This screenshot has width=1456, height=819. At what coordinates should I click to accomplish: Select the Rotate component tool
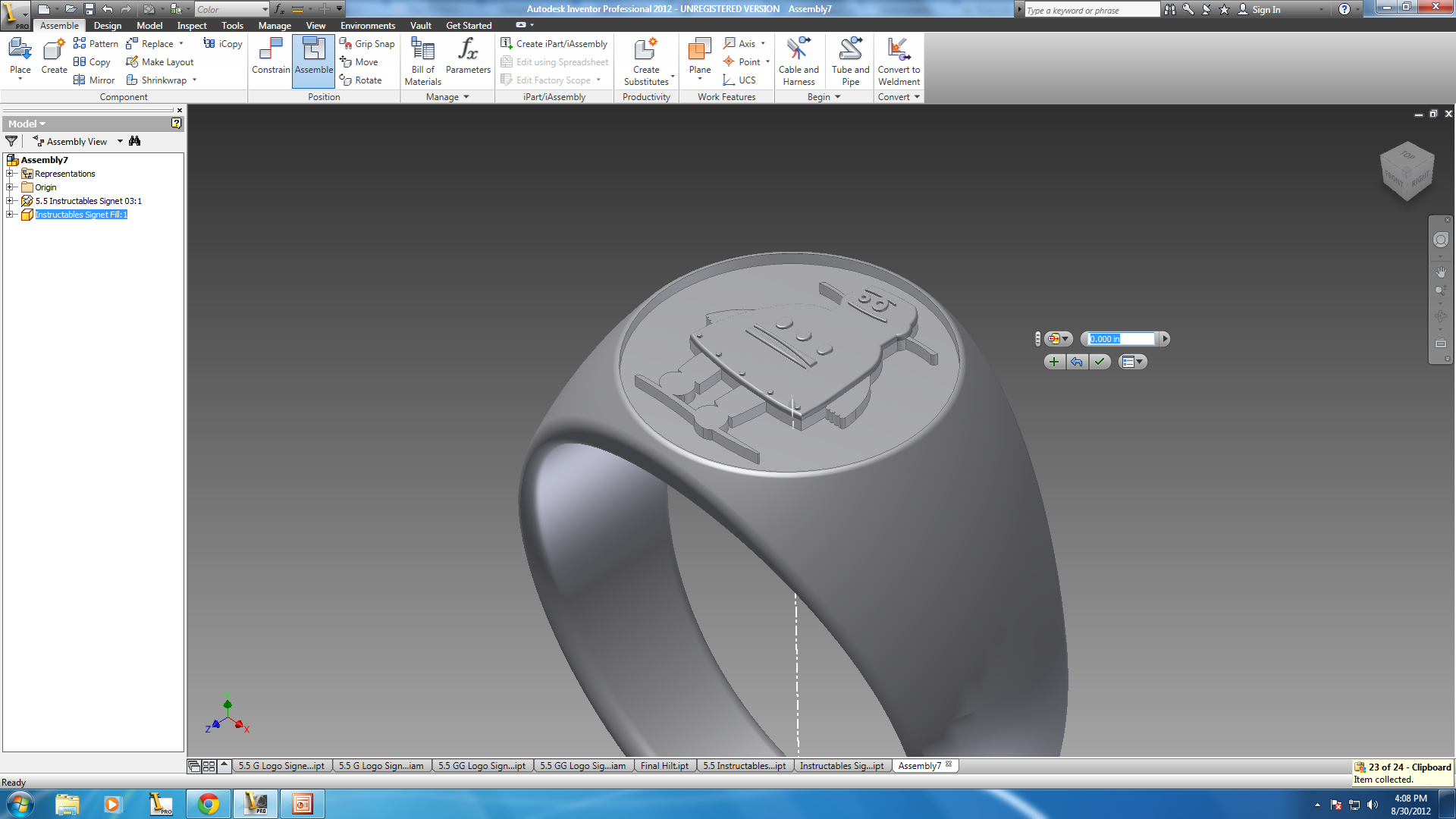pyautogui.click(x=361, y=80)
